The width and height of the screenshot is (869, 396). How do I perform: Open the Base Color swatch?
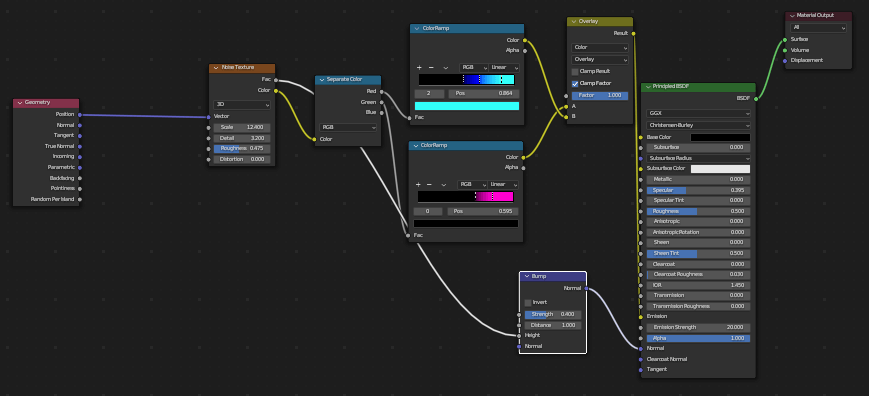coord(720,137)
